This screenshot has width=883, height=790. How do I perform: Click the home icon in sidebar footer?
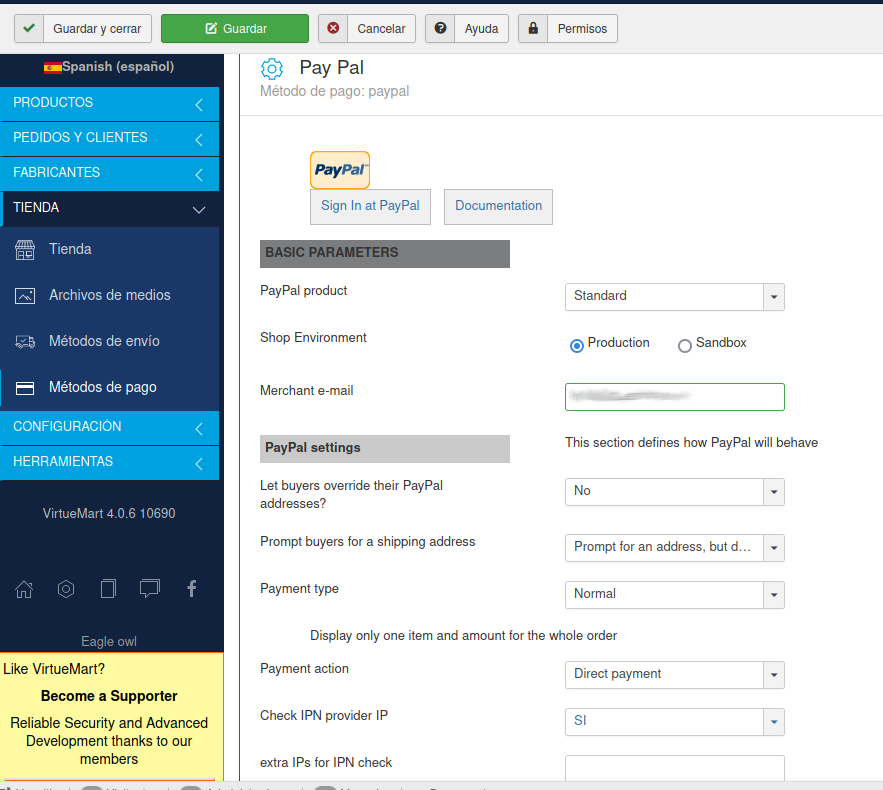[24, 589]
